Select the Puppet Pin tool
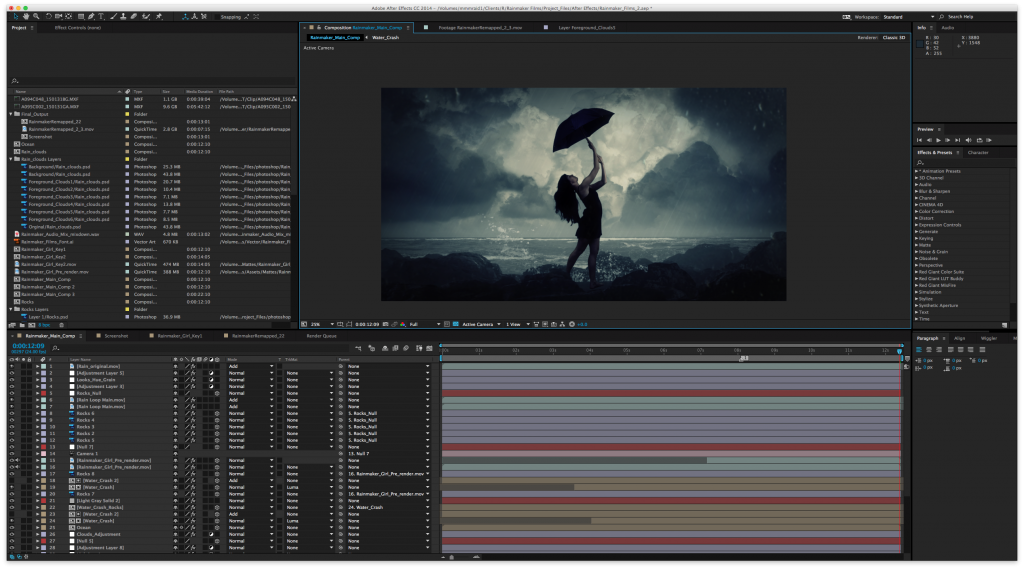 pyautogui.click(x=158, y=16)
